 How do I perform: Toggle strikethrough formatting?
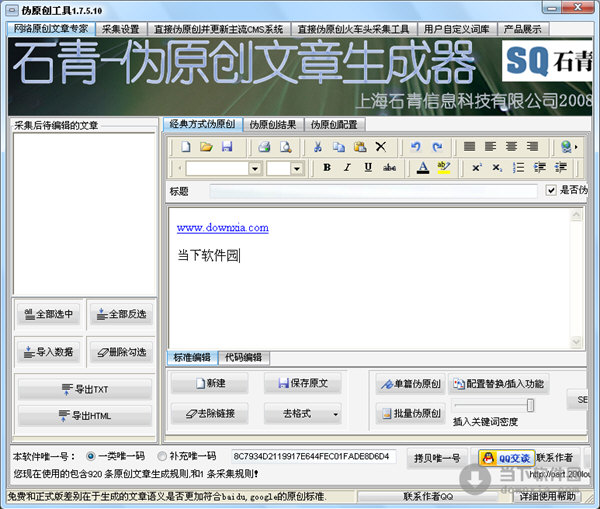pos(389,168)
